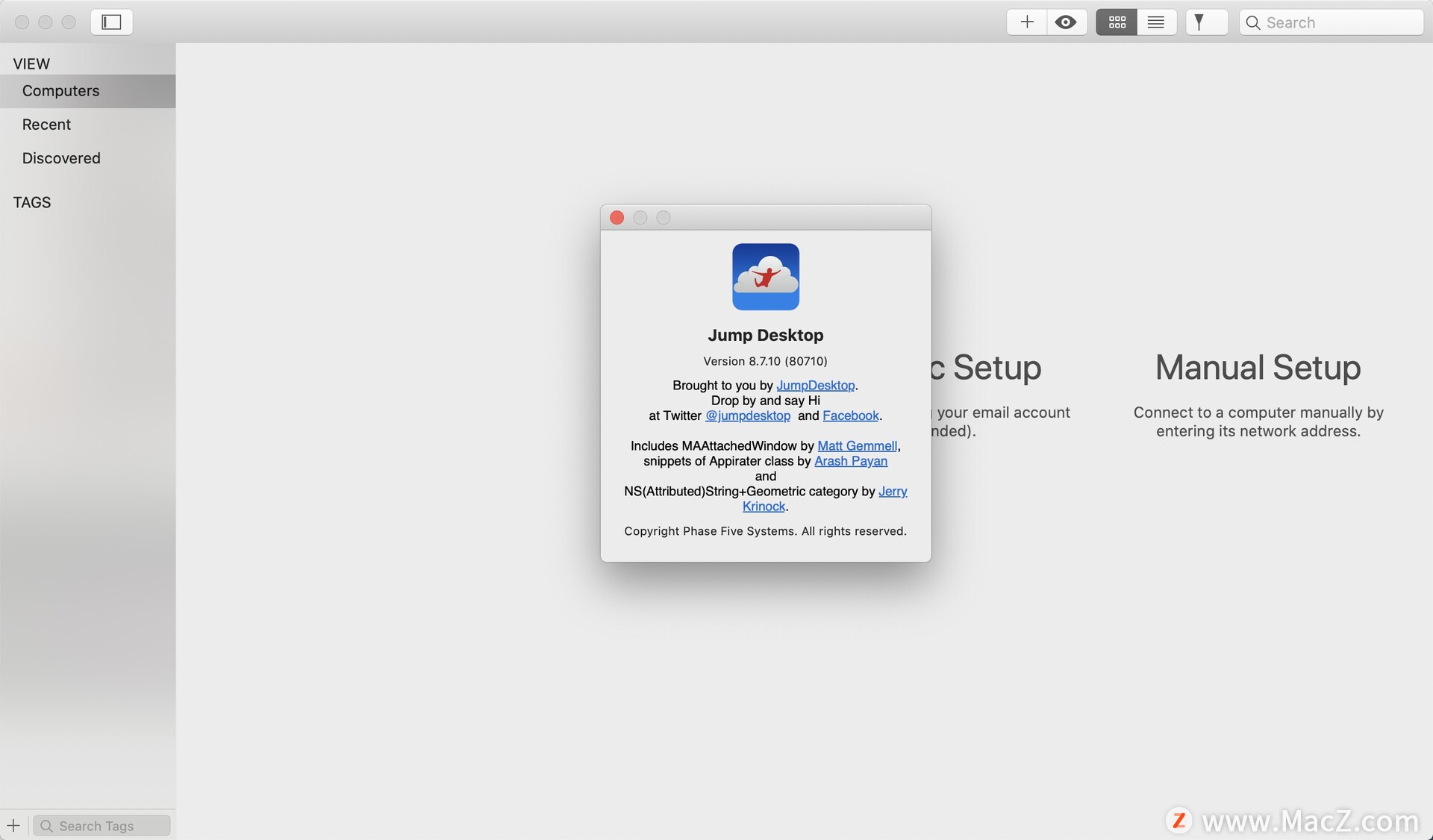The width and height of the screenshot is (1433, 840).
Task: Select the Discovered view item
Action: 61,158
